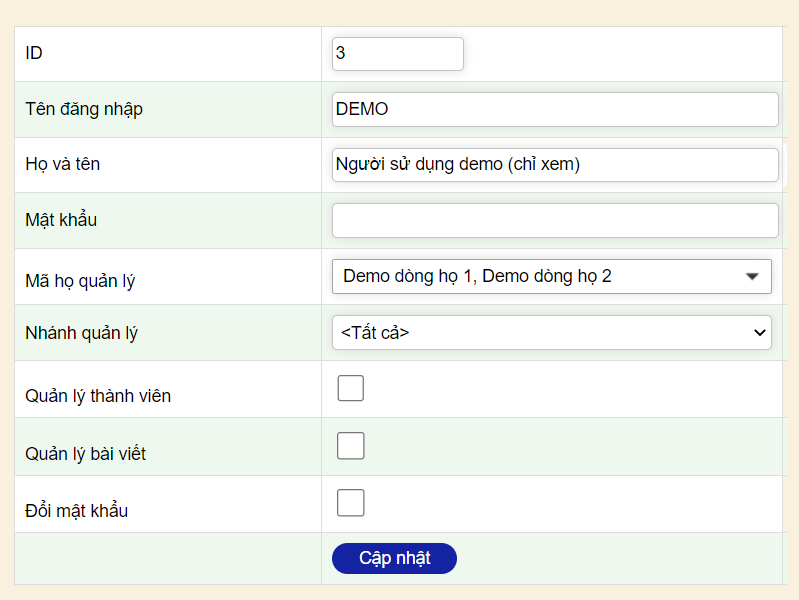Viewport: 799px width, 600px height.
Task: Click the Đổi mật khẩu label text
Action: (x=76, y=511)
